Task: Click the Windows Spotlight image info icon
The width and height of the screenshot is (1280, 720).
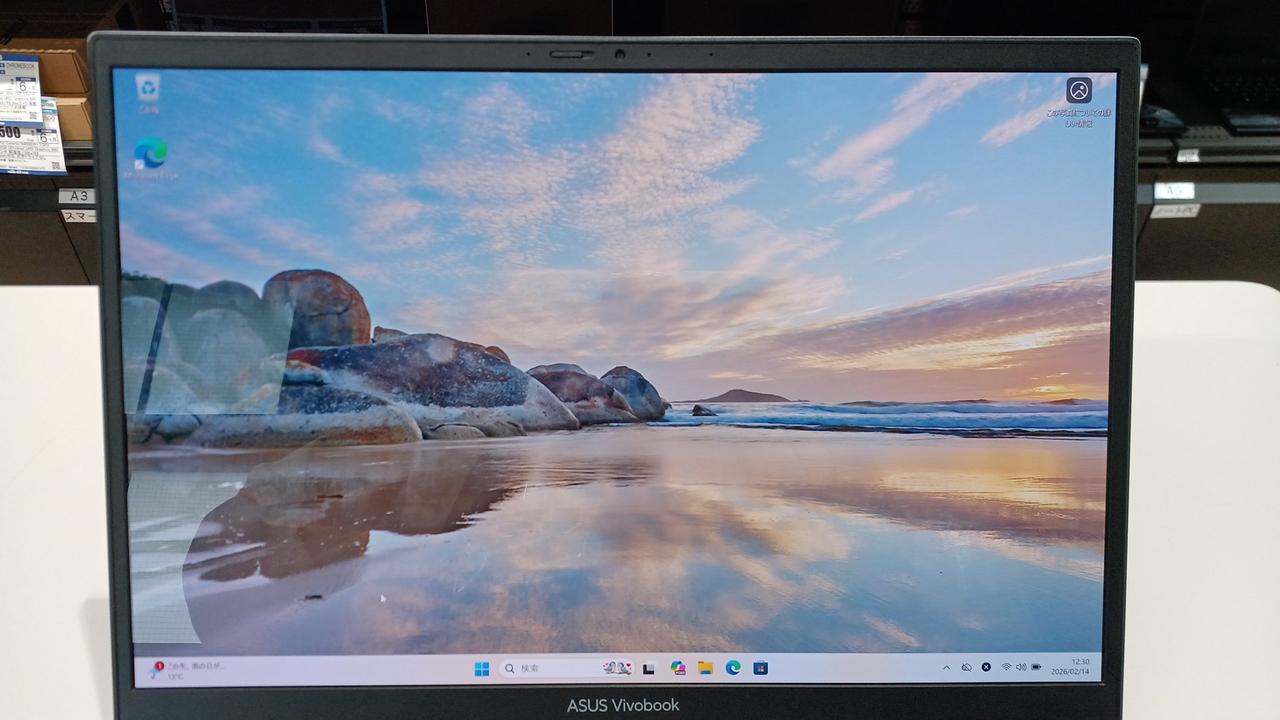Action: tap(1078, 91)
